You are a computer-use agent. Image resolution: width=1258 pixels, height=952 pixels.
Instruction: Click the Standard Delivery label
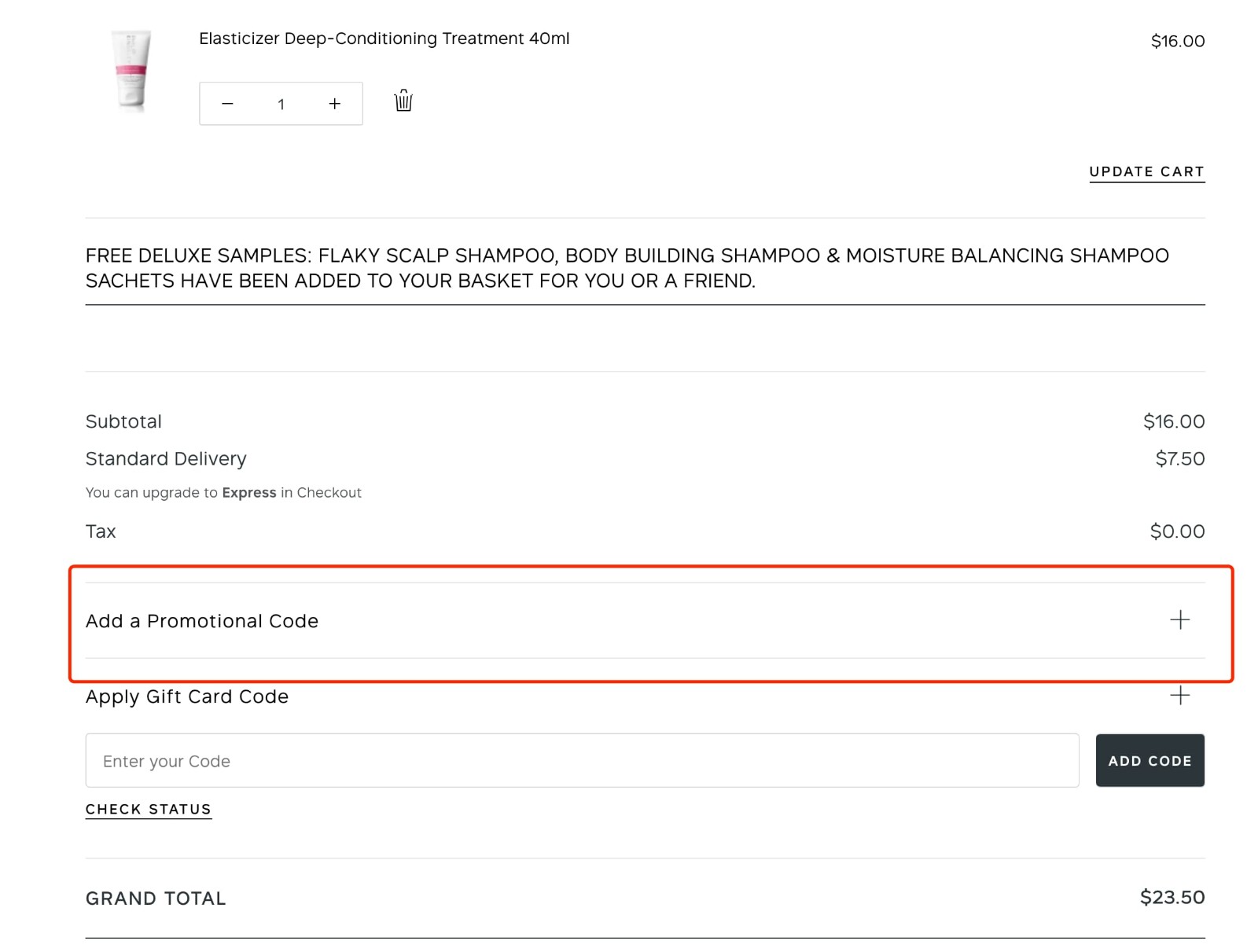tap(166, 458)
